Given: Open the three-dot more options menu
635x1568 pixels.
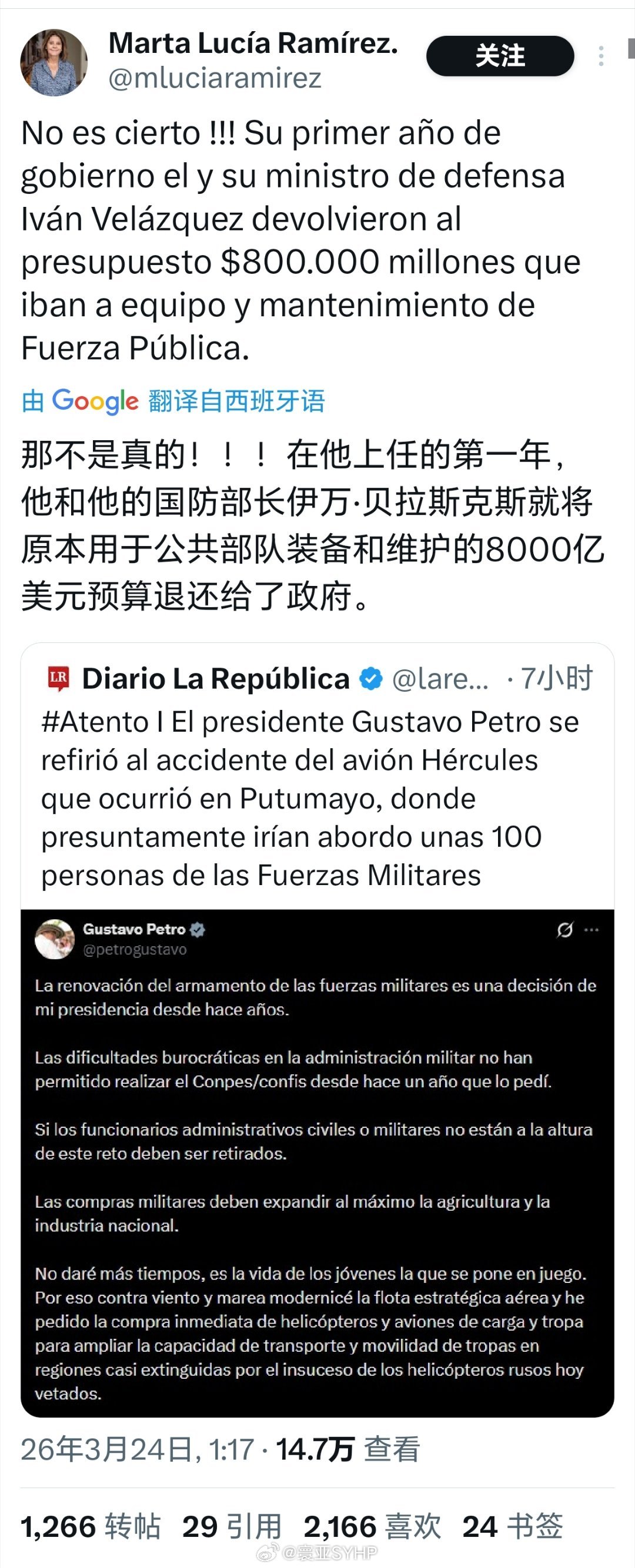Looking at the screenshot, I should pos(601,56).
